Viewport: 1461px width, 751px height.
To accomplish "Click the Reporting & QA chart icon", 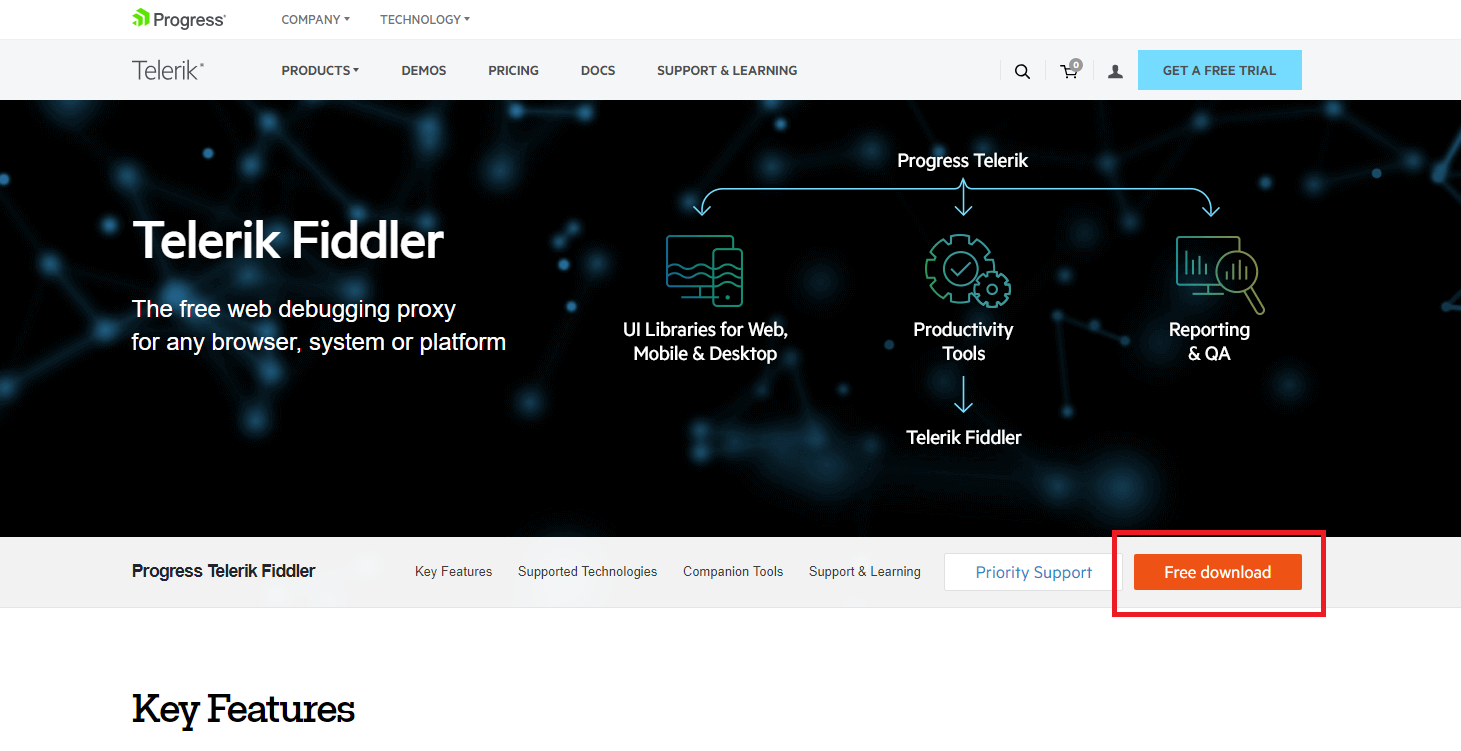I will pyautogui.click(x=1220, y=274).
